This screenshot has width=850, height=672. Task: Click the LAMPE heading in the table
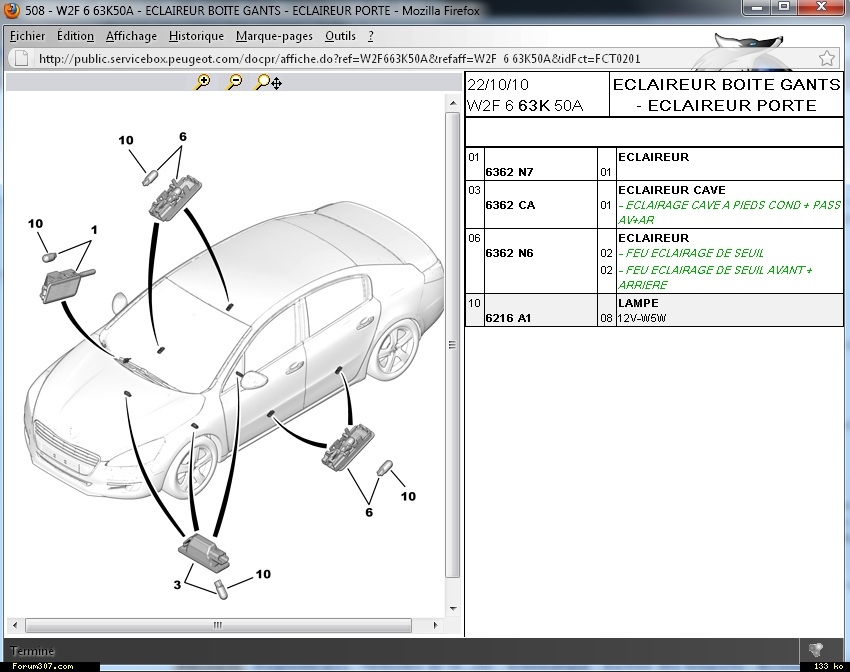point(638,303)
